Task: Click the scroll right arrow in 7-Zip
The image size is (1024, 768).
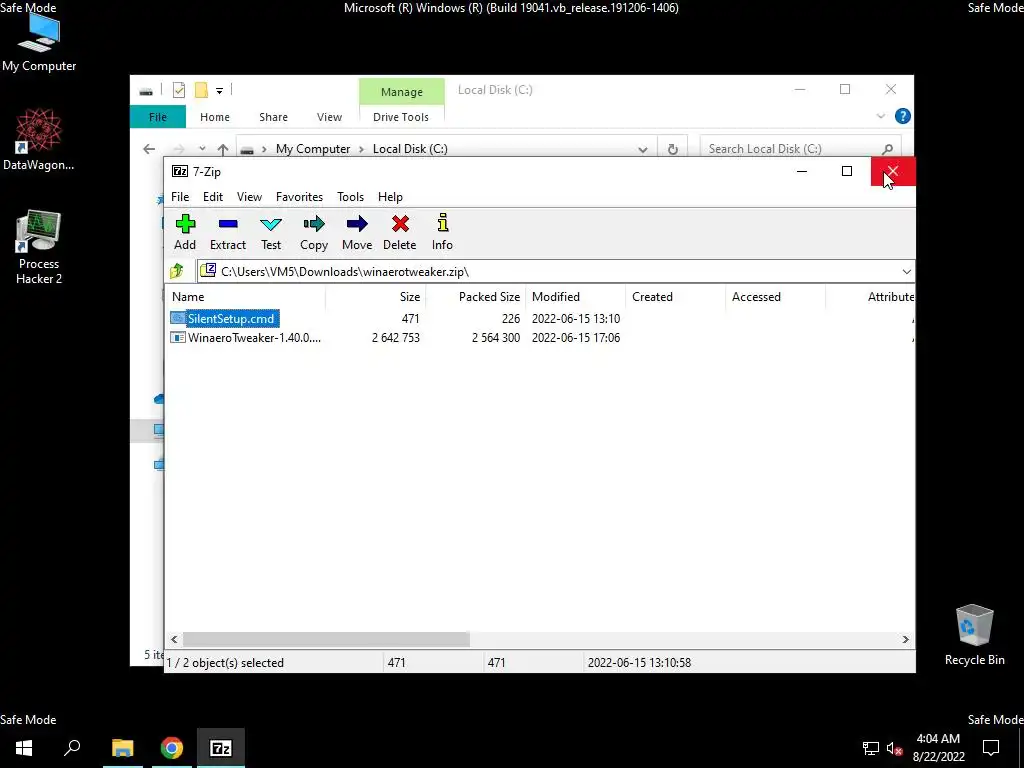Action: 905,639
